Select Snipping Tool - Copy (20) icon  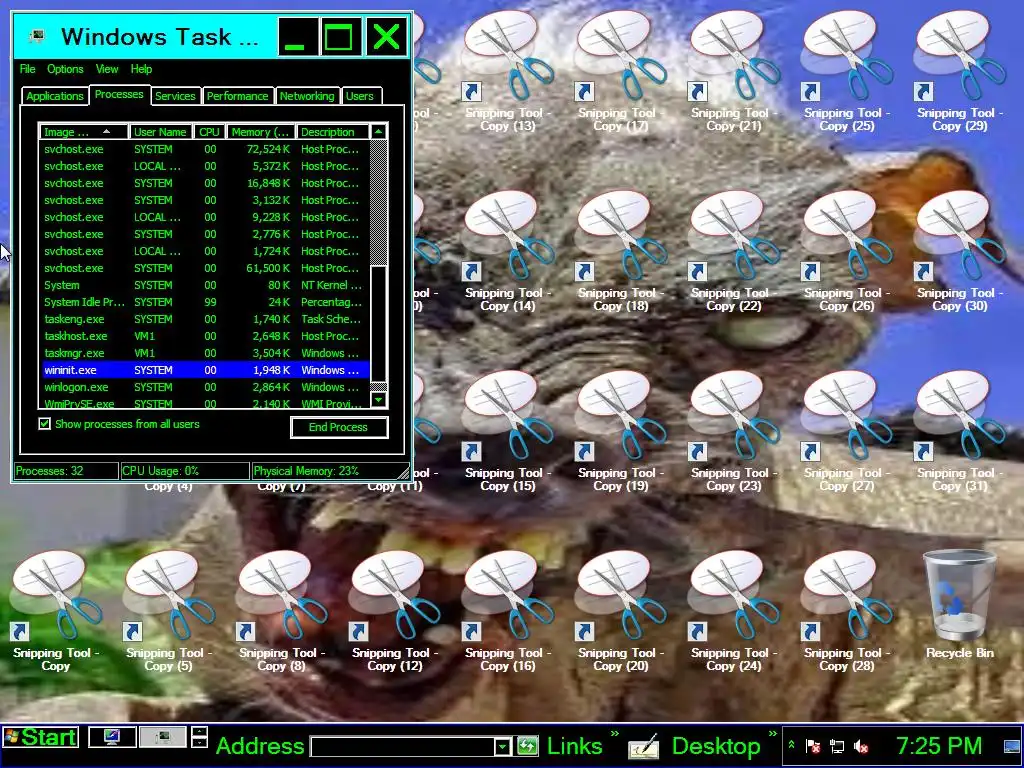(x=620, y=611)
